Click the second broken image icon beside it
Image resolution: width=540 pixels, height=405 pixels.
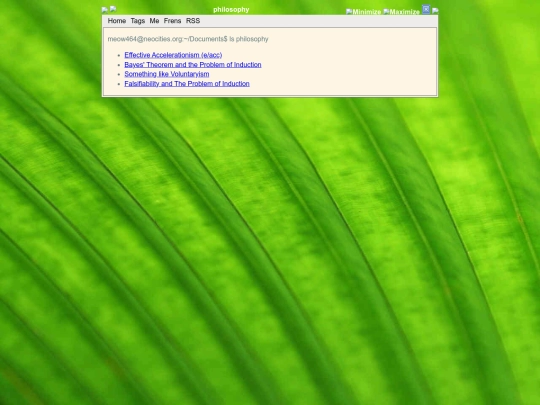coord(113,9)
